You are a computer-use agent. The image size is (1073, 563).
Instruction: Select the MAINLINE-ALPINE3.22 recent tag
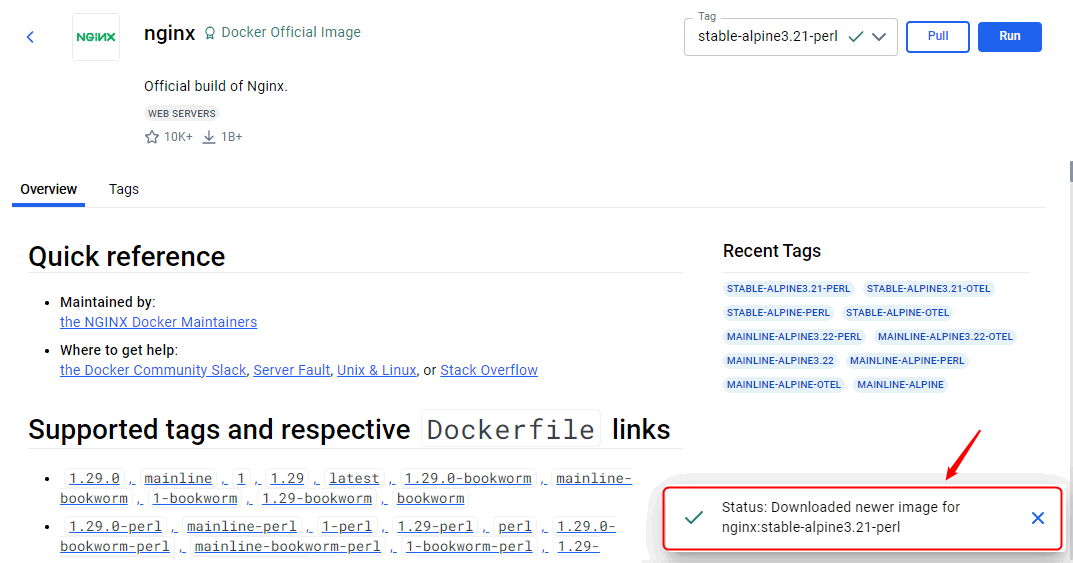tap(780, 361)
